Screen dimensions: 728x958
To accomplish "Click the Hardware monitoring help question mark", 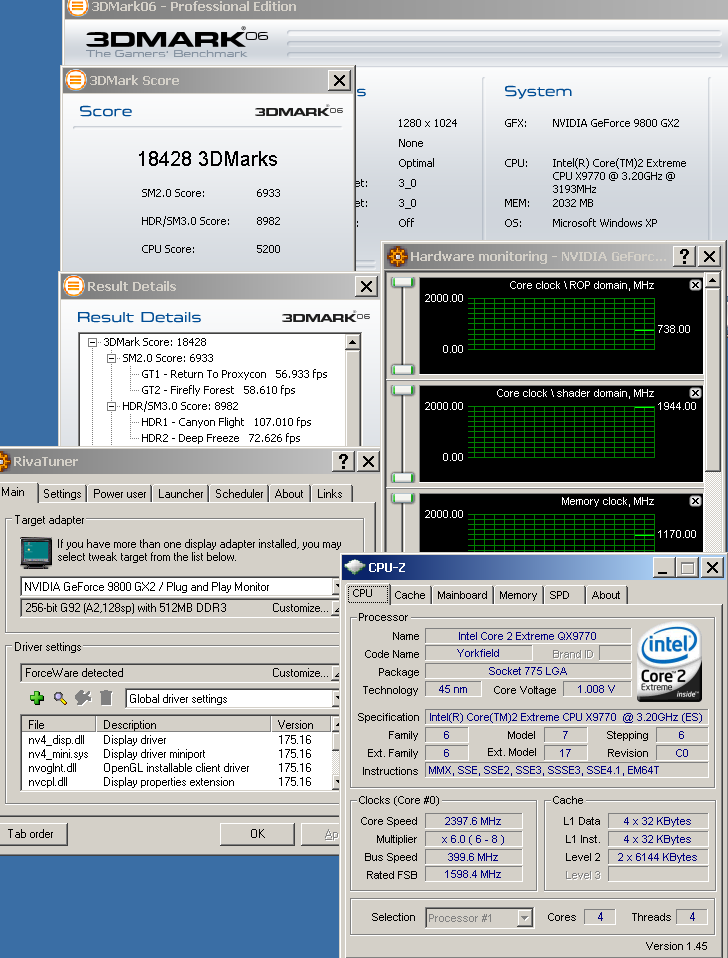I will [684, 256].
